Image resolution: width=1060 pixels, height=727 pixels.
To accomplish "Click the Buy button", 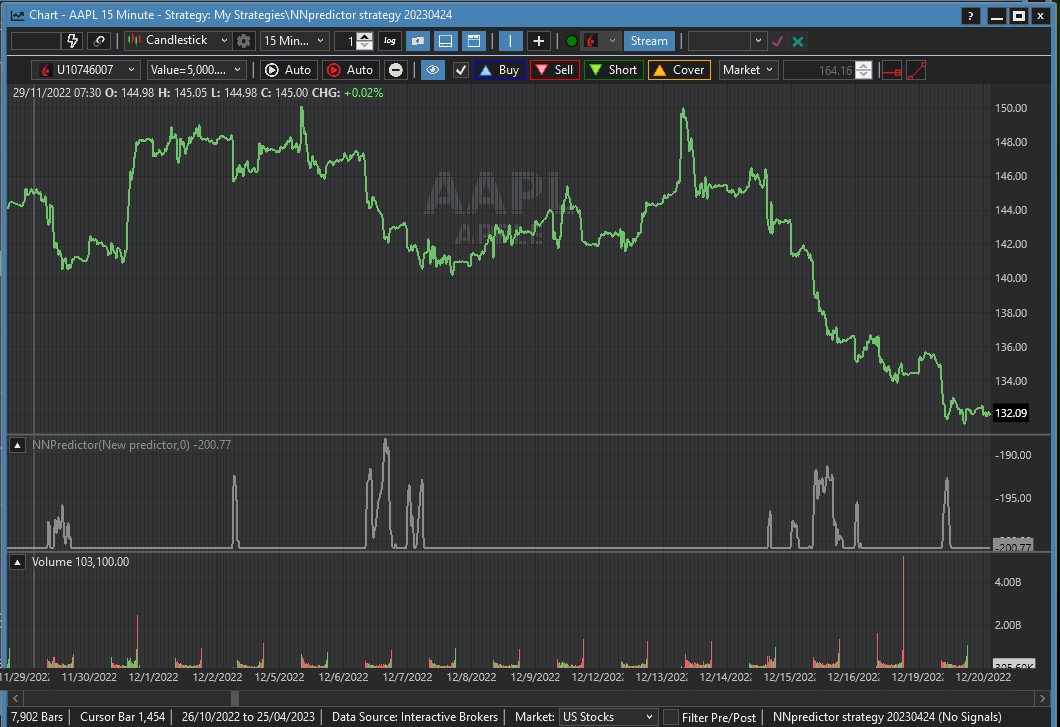I will [x=499, y=70].
